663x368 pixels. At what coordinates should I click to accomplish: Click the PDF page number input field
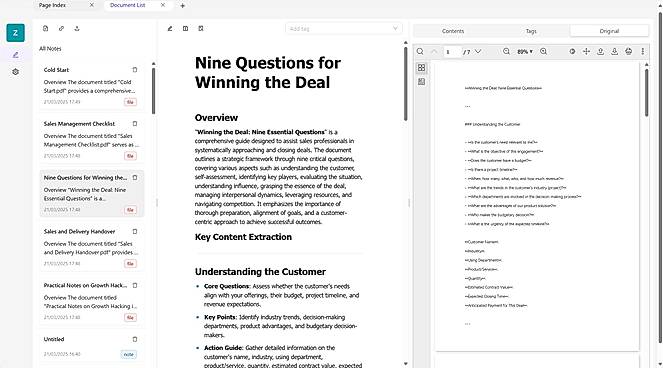coord(452,52)
